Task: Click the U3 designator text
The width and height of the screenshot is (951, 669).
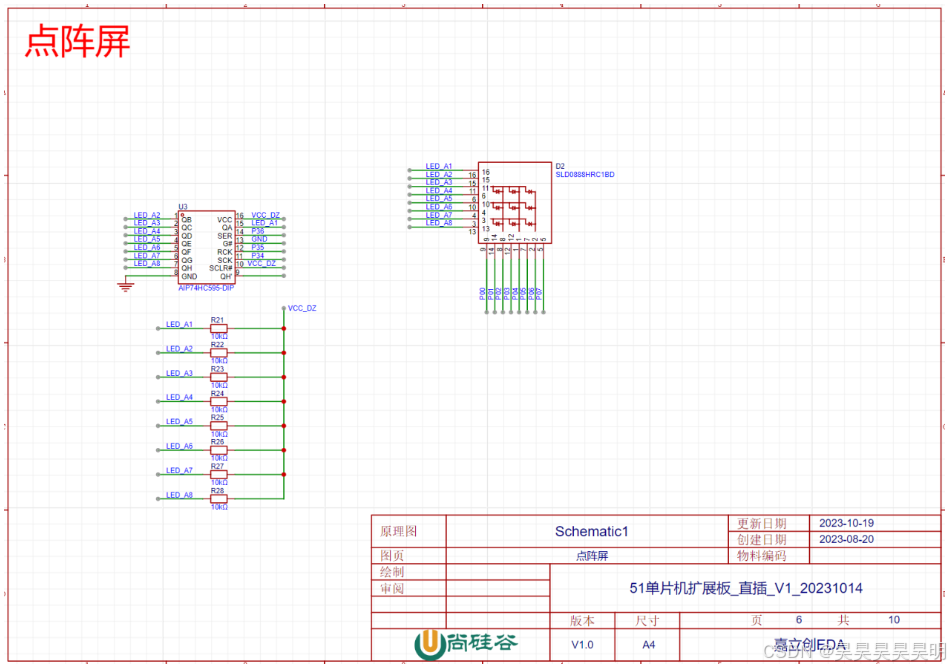Action: [x=183, y=207]
